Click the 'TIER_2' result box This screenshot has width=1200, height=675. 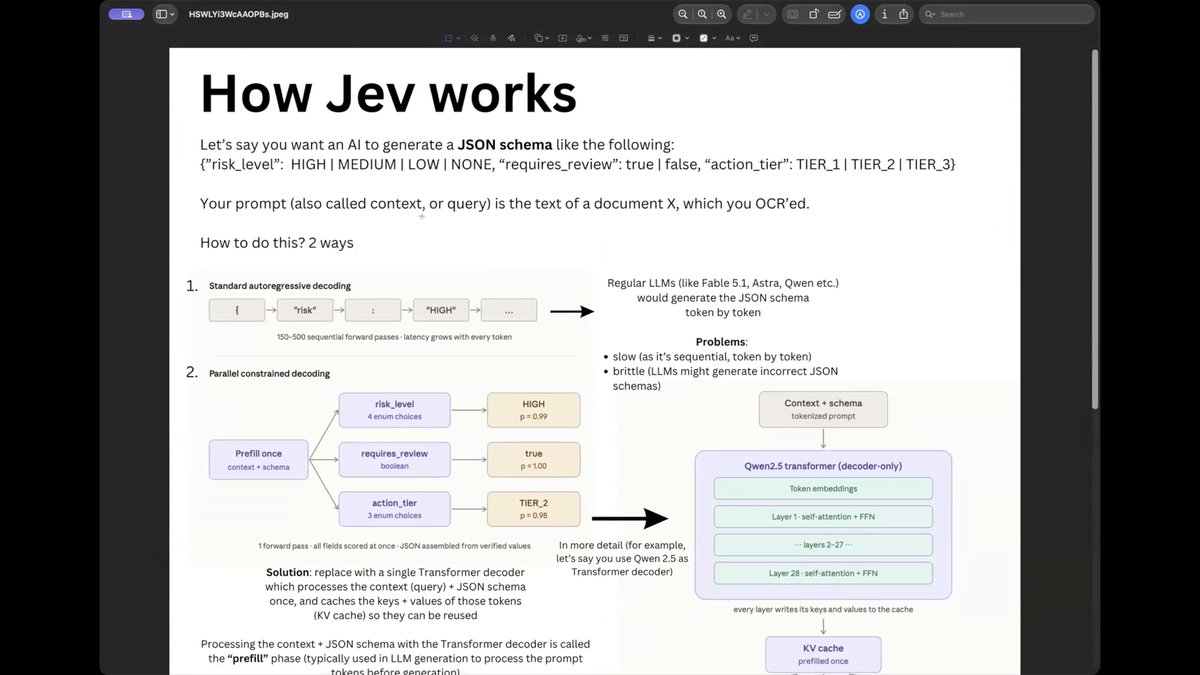pos(533,508)
